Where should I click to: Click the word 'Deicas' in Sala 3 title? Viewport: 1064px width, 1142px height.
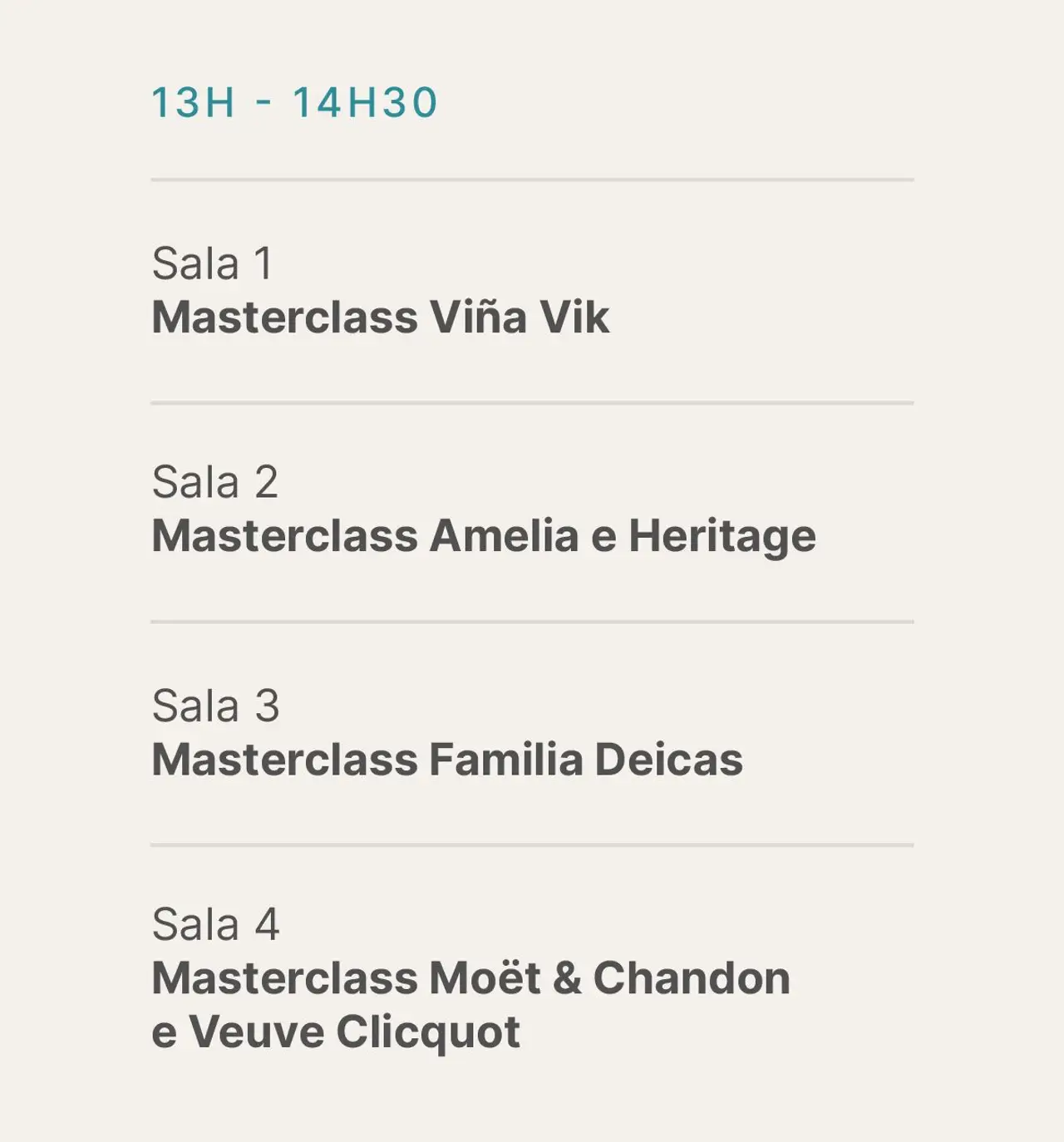(668, 760)
